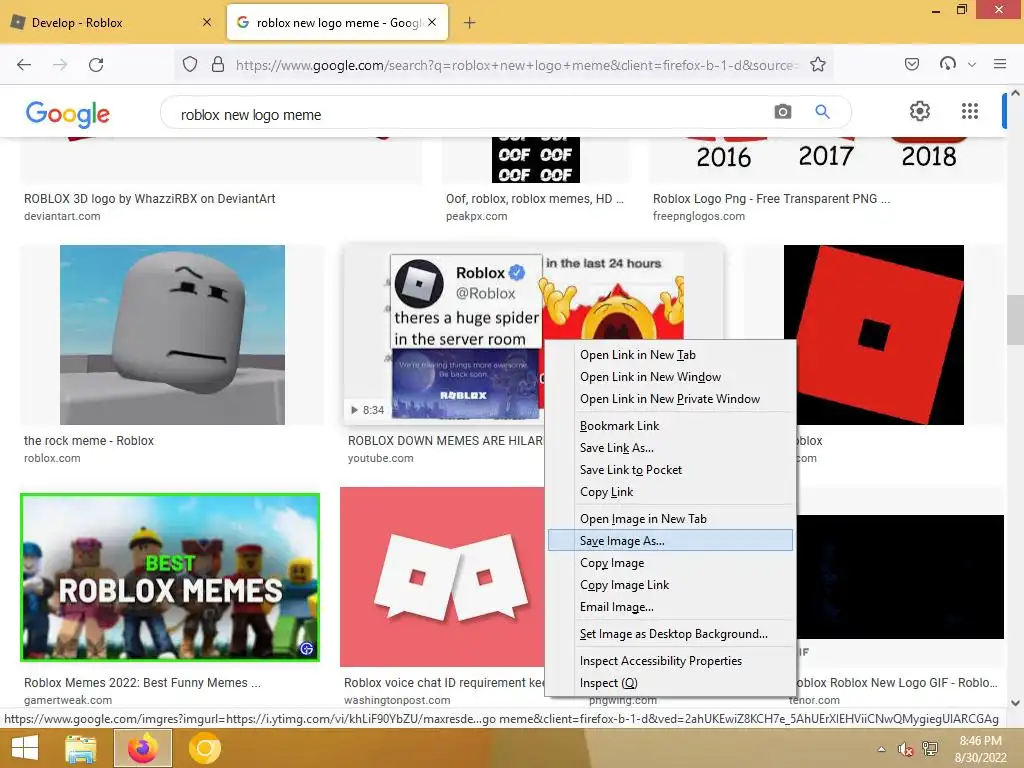The width and height of the screenshot is (1024, 768).
Task: Open Google quick settings gear
Action: (x=920, y=111)
